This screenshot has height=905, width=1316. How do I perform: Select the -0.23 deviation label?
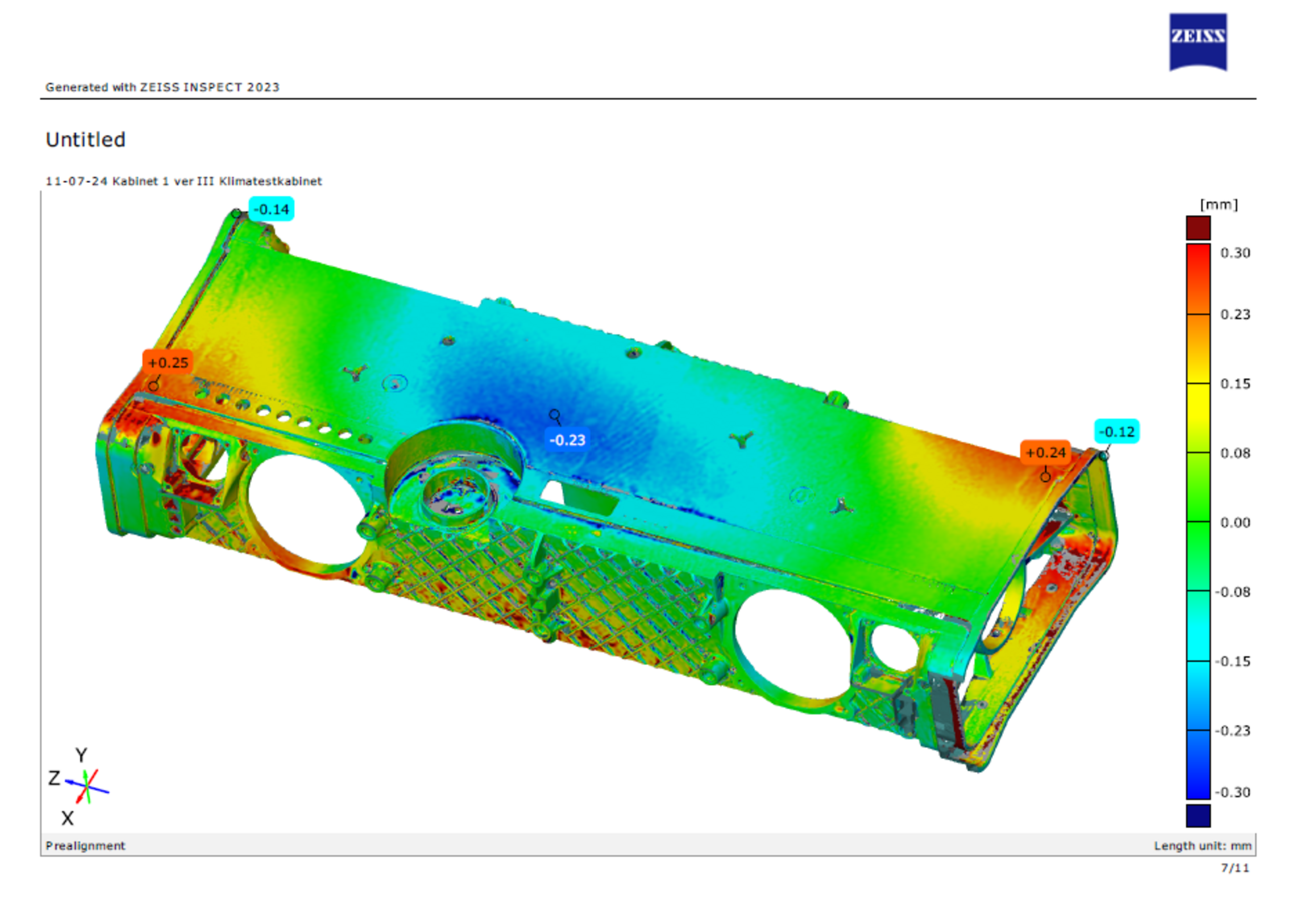click(x=567, y=440)
